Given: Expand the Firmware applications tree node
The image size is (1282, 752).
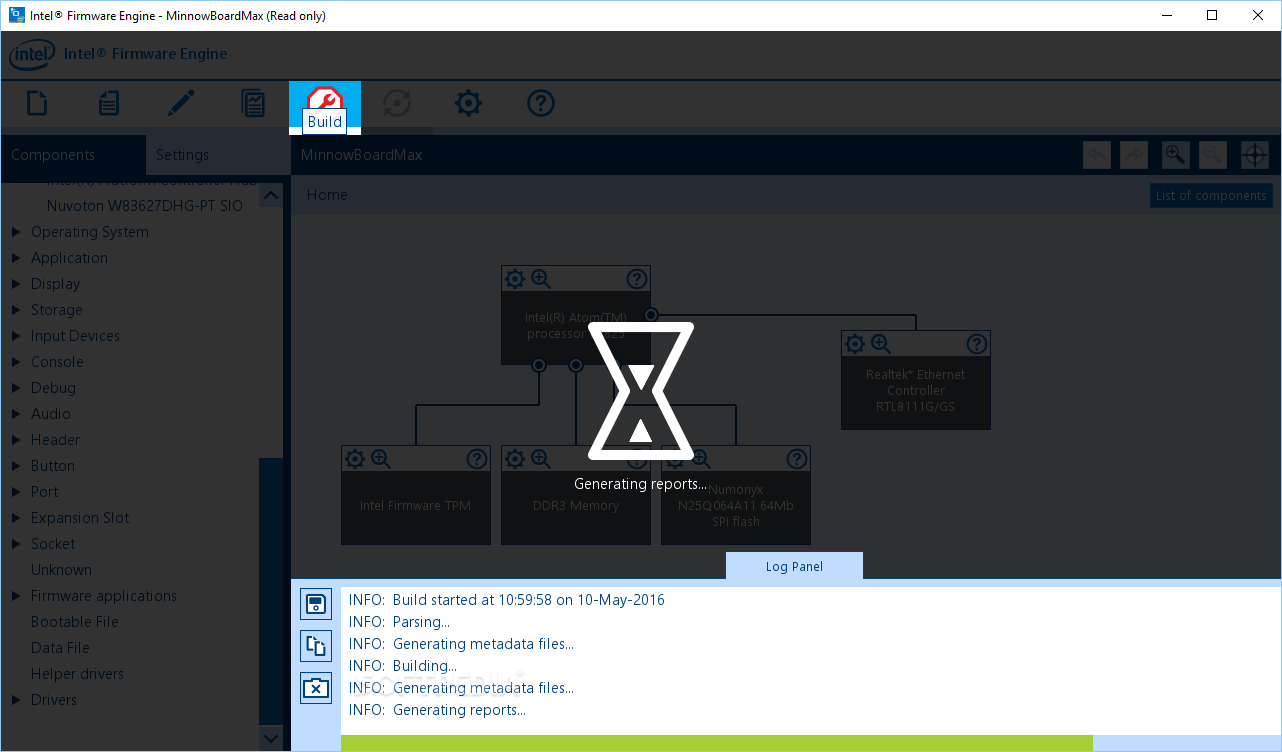Looking at the screenshot, I should (x=16, y=596).
